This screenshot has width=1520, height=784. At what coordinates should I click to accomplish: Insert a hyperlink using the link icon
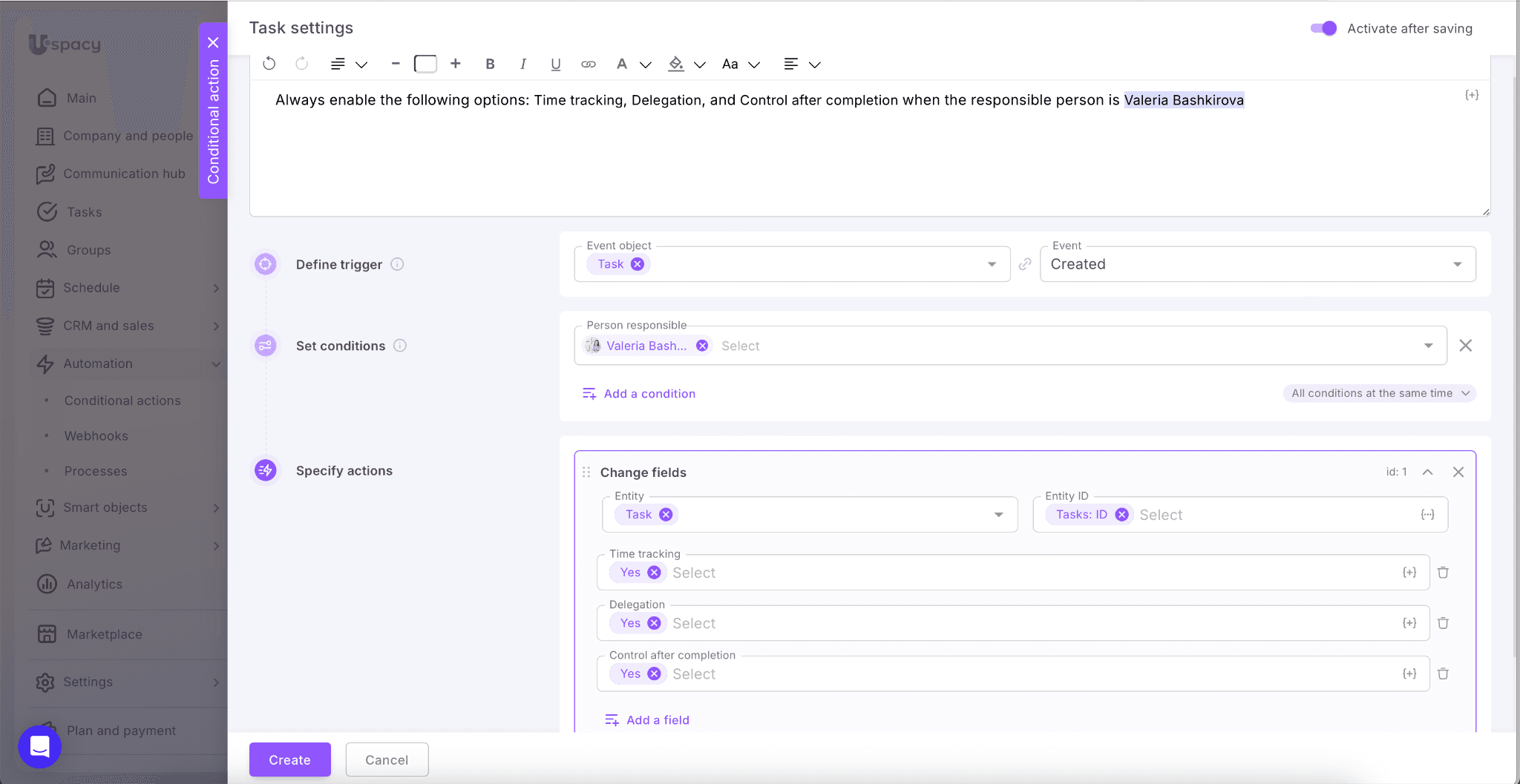588,64
